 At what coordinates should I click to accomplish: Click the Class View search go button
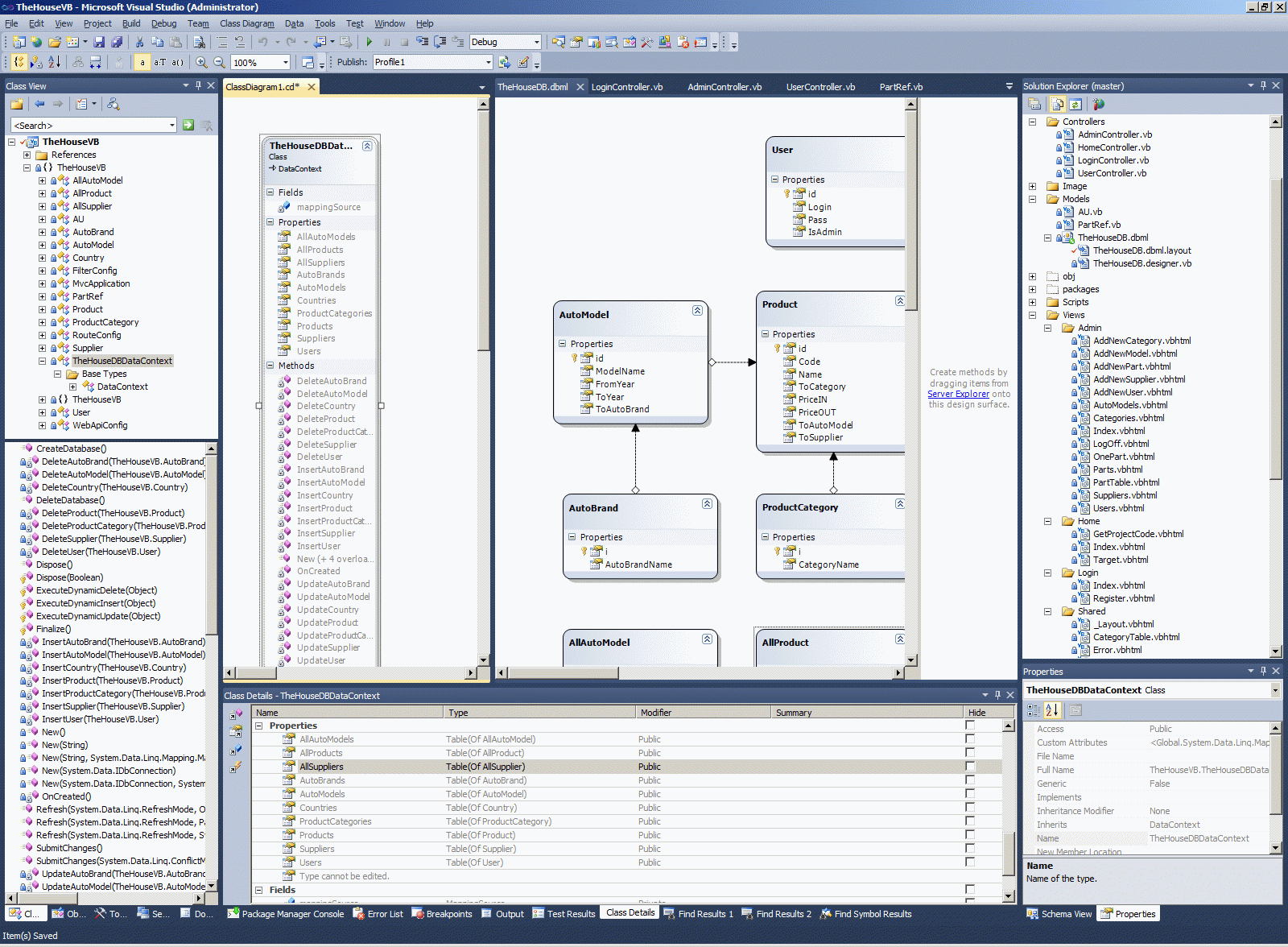click(x=188, y=125)
